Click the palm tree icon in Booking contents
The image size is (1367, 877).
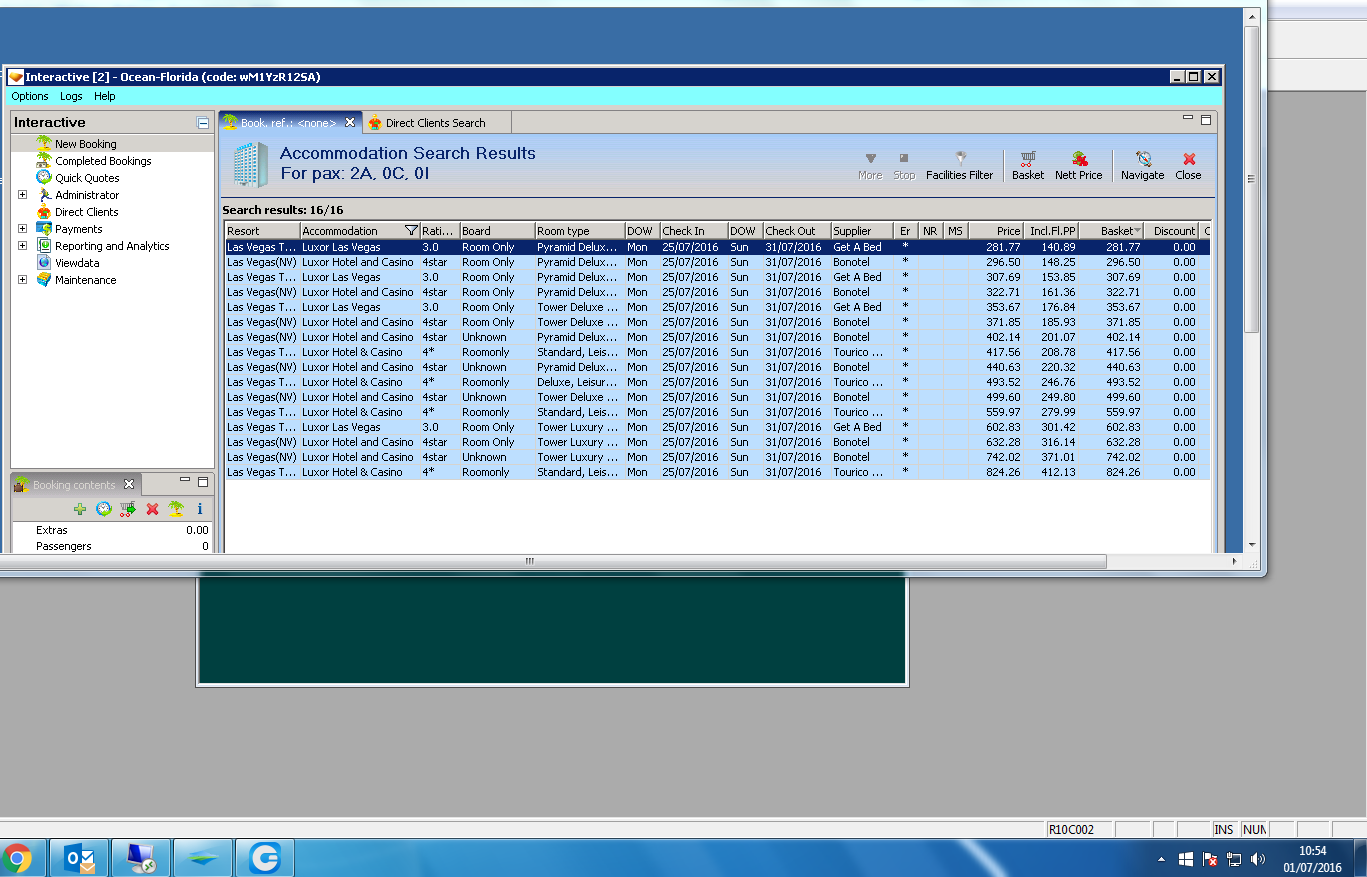click(176, 509)
